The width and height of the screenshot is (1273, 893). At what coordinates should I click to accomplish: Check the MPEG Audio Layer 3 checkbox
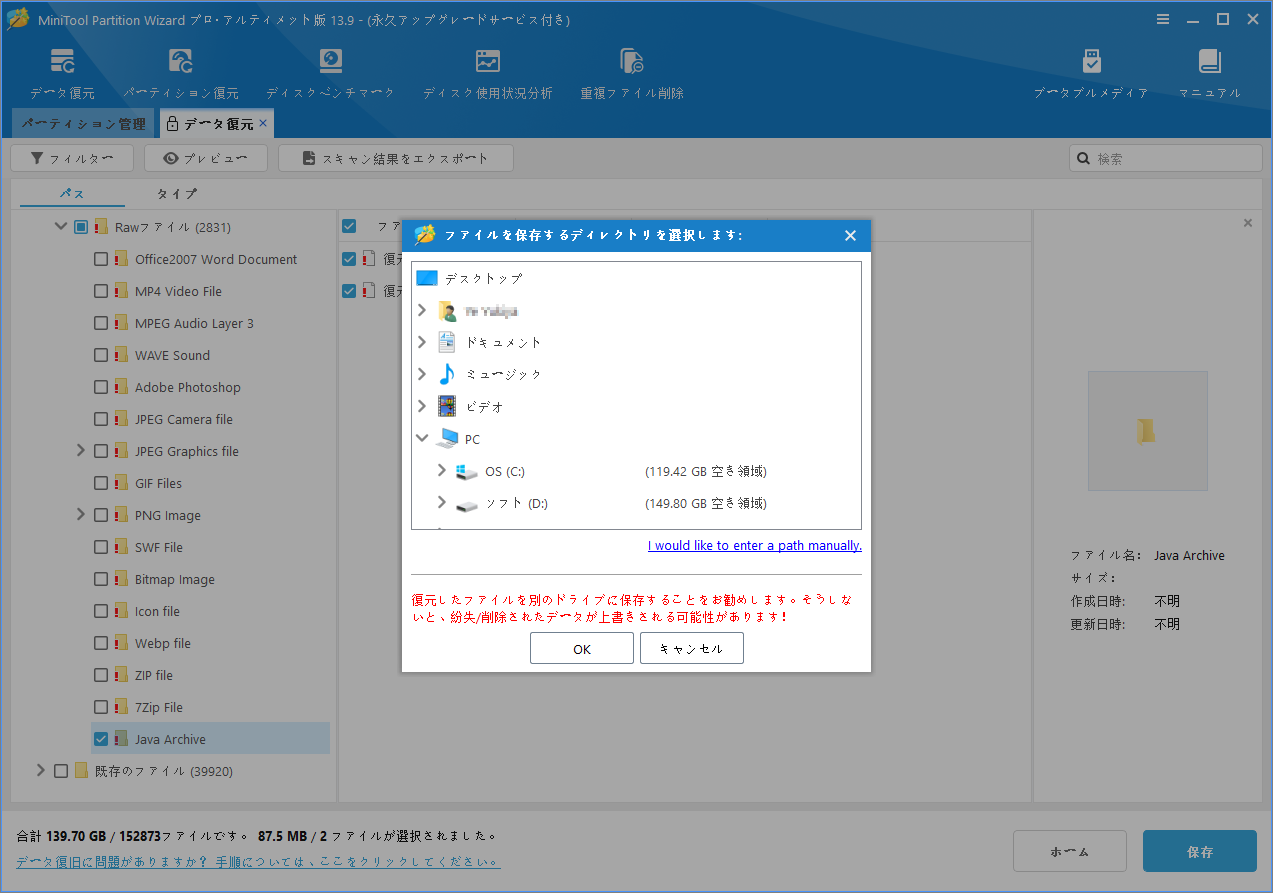(x=101, y=323)
